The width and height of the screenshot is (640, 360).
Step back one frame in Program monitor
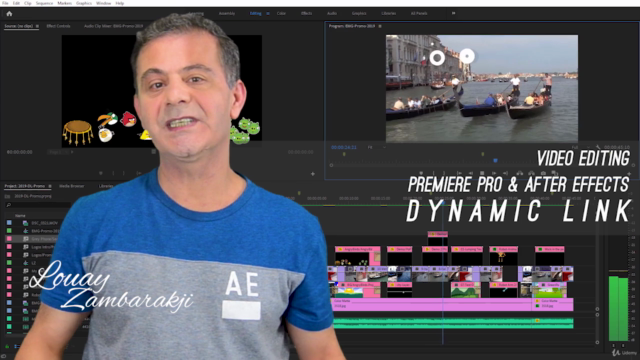tap(471, 173)
